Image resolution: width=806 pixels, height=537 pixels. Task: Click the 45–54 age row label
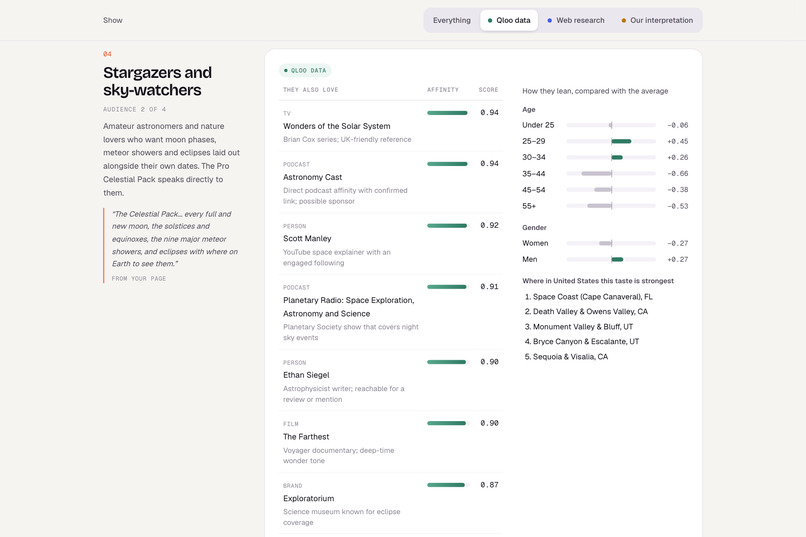[x=534, y=190]
